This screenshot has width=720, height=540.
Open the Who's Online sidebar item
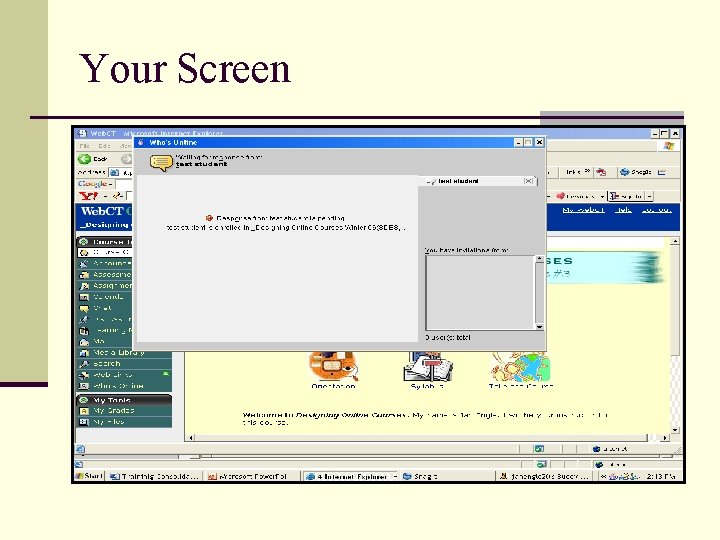[x=118, y=386]
